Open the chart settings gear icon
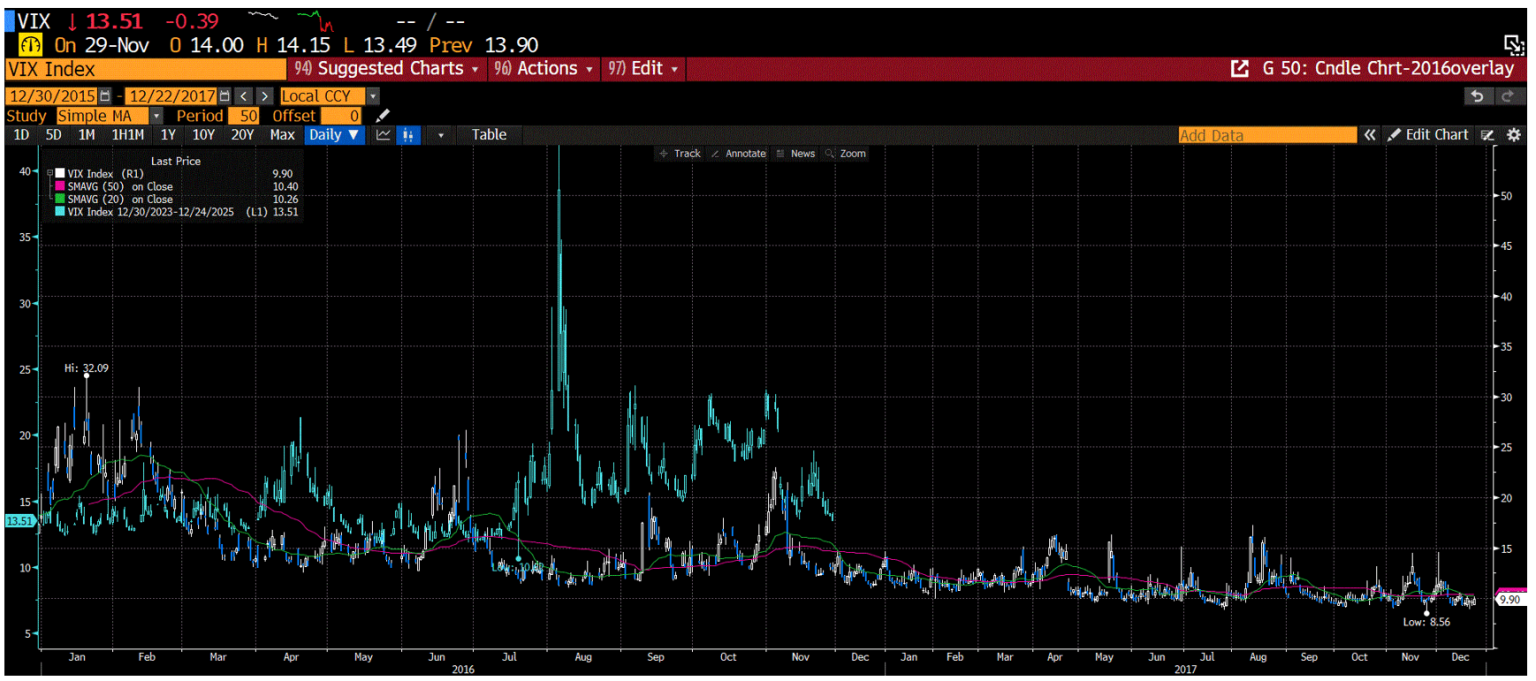1536x681 pixels. 1514,135
